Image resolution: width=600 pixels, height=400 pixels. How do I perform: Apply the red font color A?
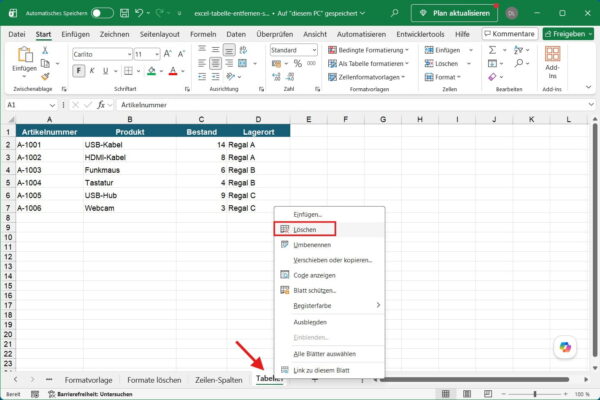coord(173,71)
